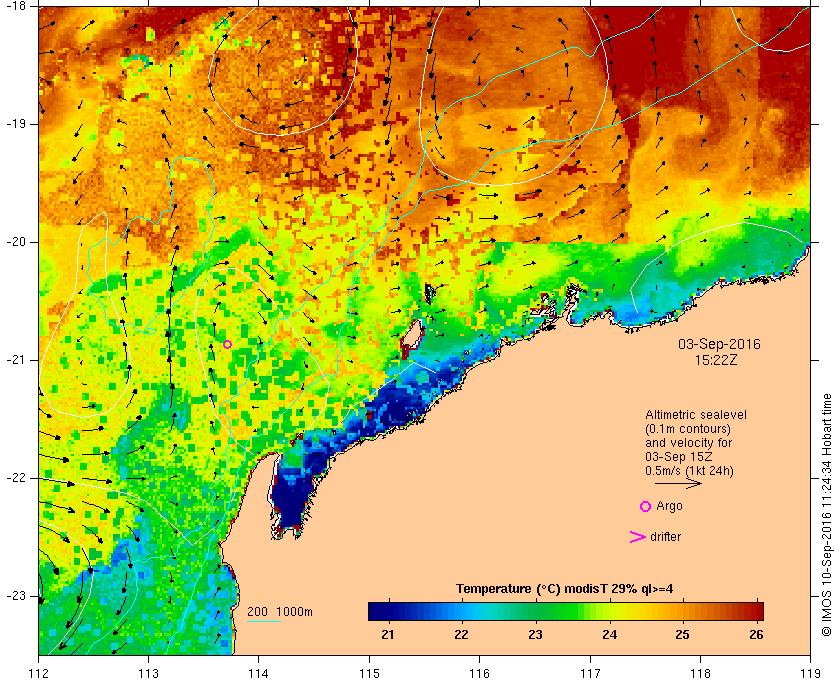Click the latitude axis label -22
Image resolution: width=840 pixels, height=680 pixels.
tap(15, 478)
